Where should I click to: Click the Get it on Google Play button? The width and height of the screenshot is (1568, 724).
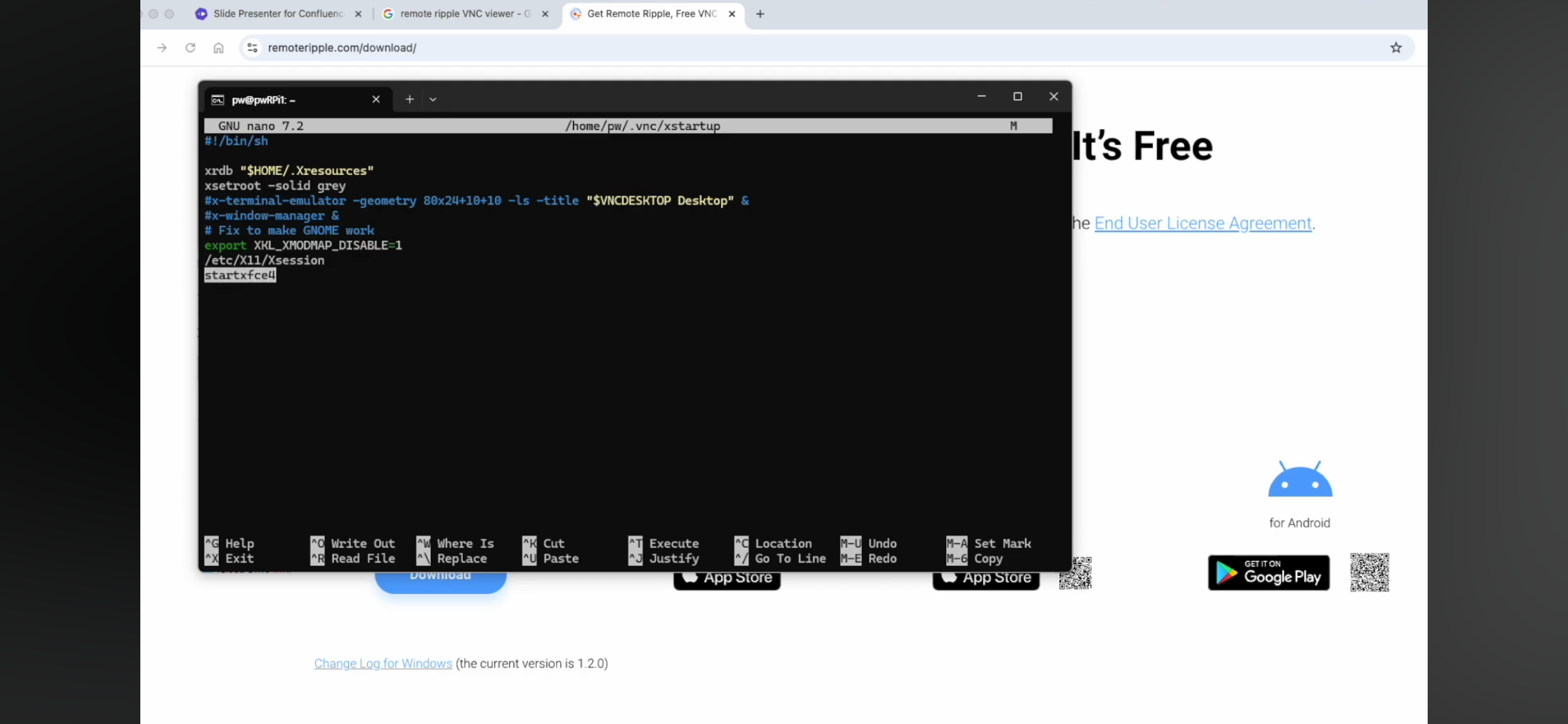click(x=1268, y=572)
